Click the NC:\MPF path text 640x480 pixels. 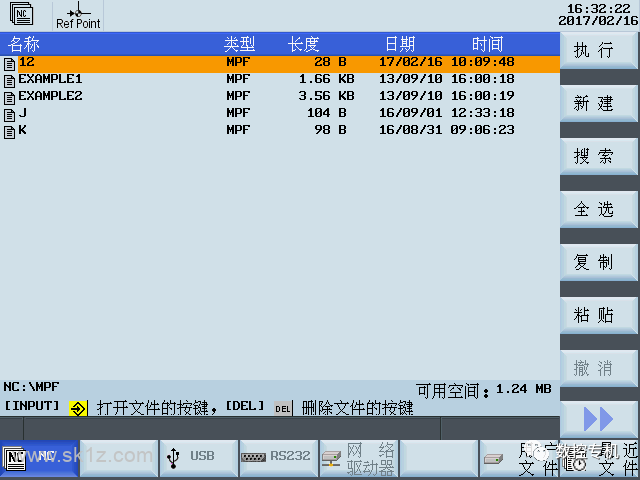[x=31, y=387]
